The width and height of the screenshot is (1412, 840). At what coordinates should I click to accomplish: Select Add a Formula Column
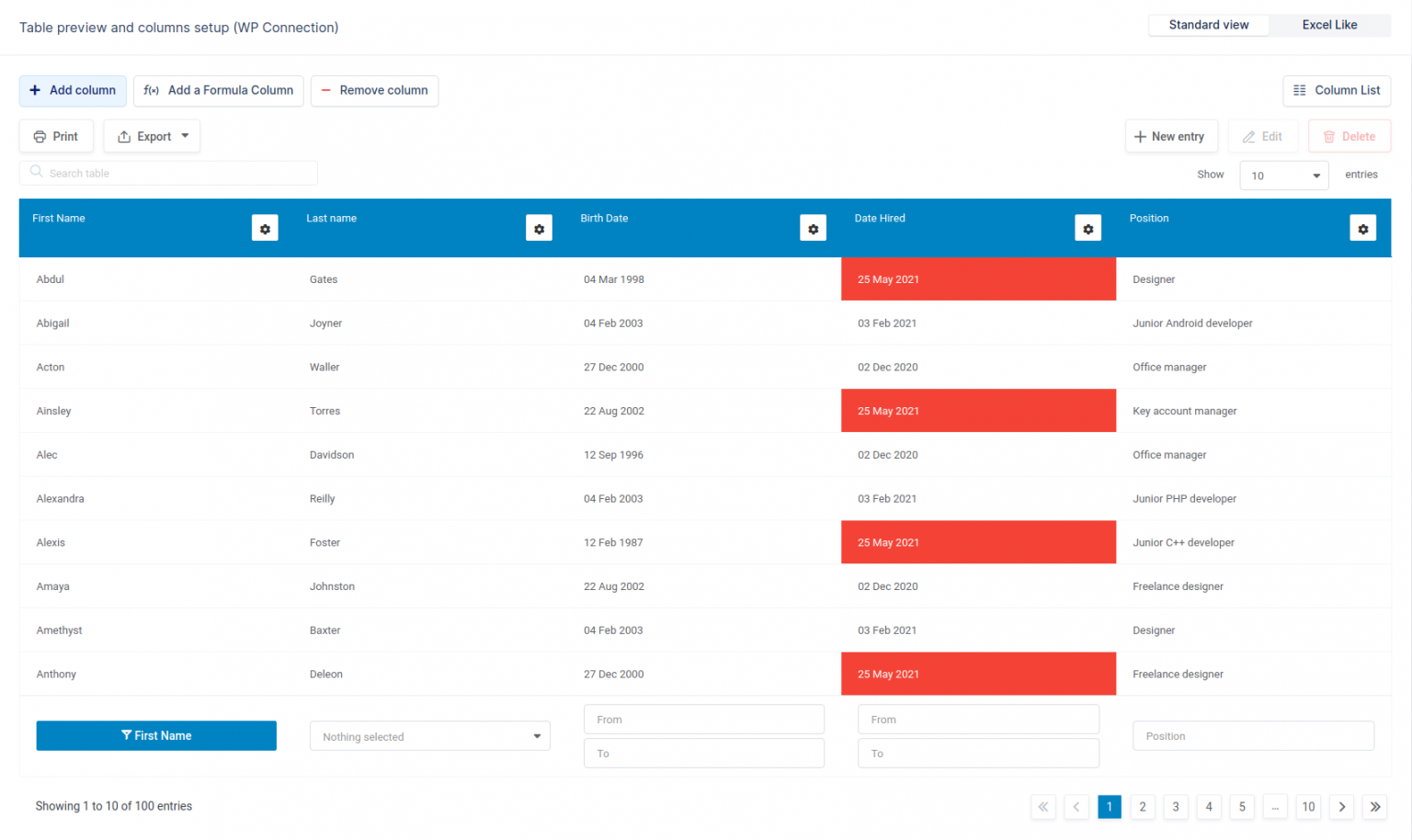click(218, 90)
